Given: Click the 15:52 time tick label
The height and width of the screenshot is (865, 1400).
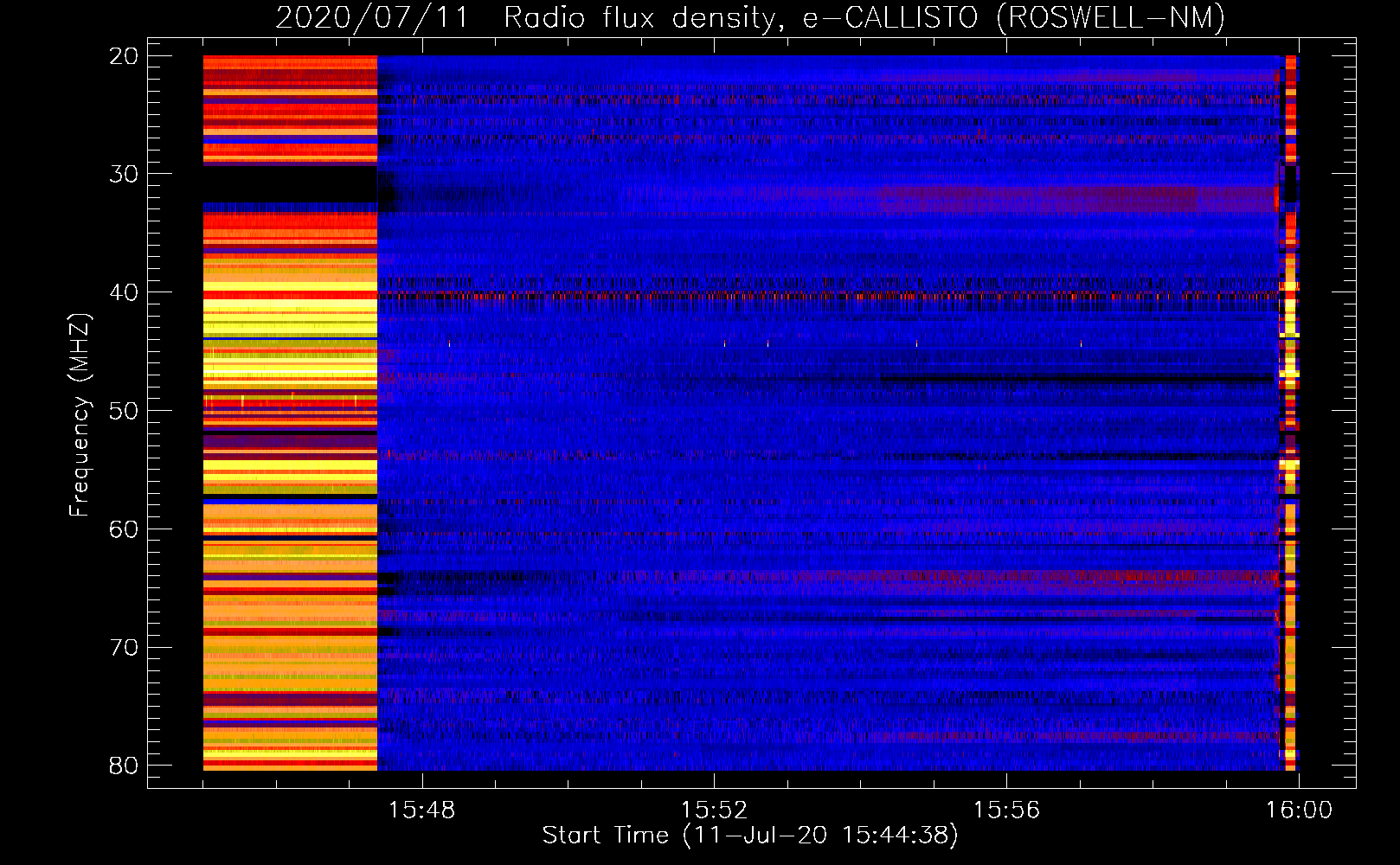Looking at the screenshot, I should pyautogui.click(x=714, y=811).
